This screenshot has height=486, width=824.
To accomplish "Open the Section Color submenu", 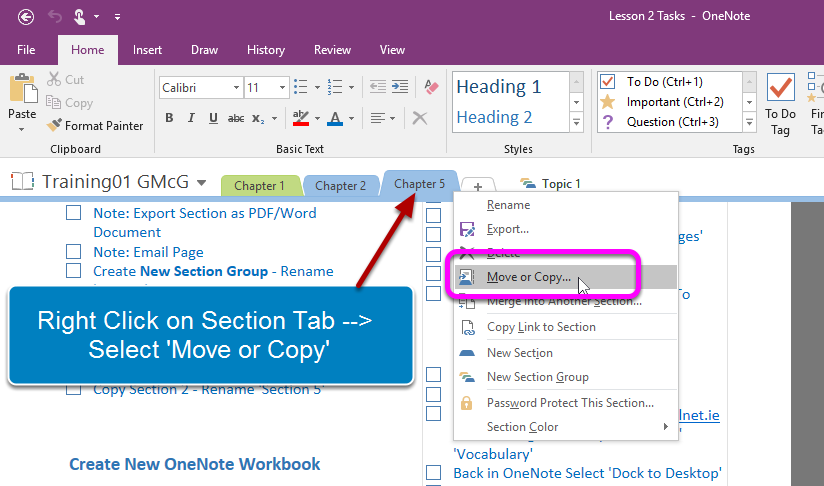I will 565,427.
